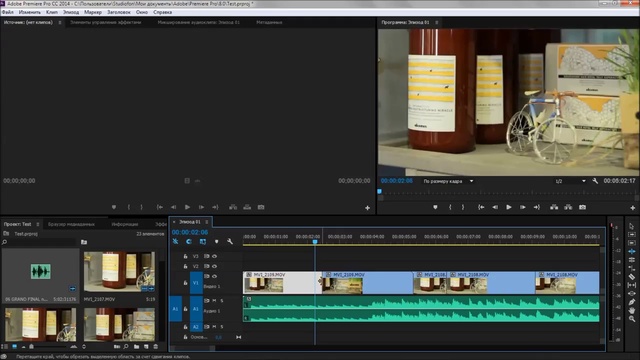Export frame with Source monitor camera icon
This screenshot has height=360, width=640.
pos(261,207)
